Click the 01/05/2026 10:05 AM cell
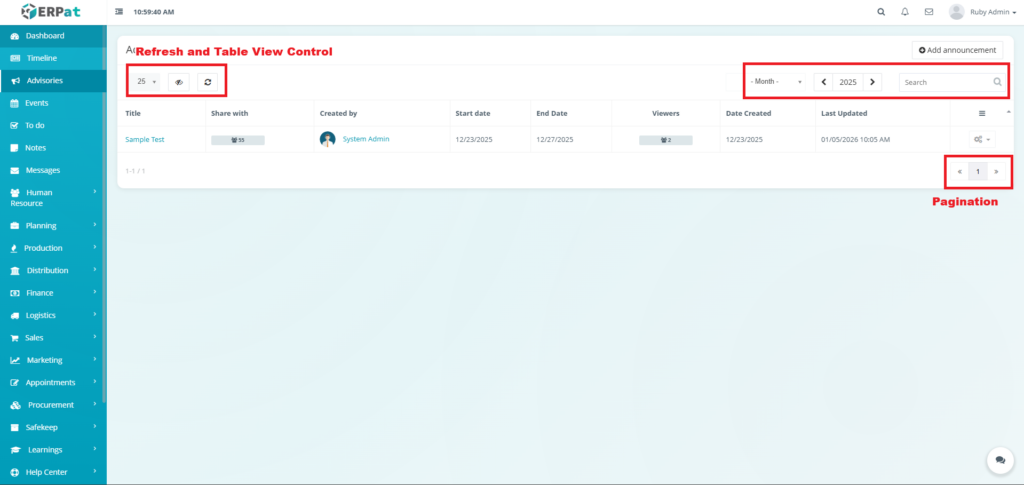The image size is (1024, 485). [856, 139]
